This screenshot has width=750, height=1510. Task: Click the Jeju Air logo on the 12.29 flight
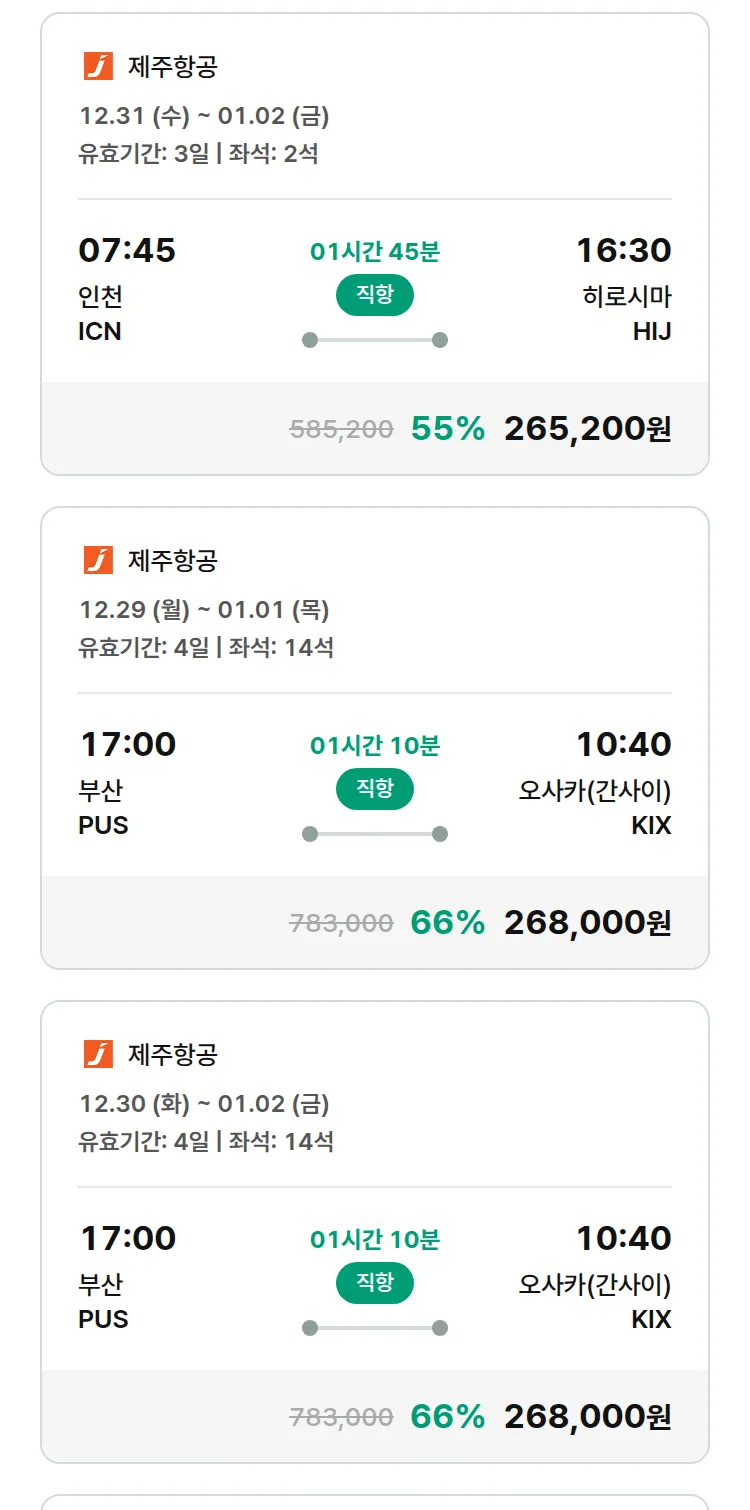point(98,560)
